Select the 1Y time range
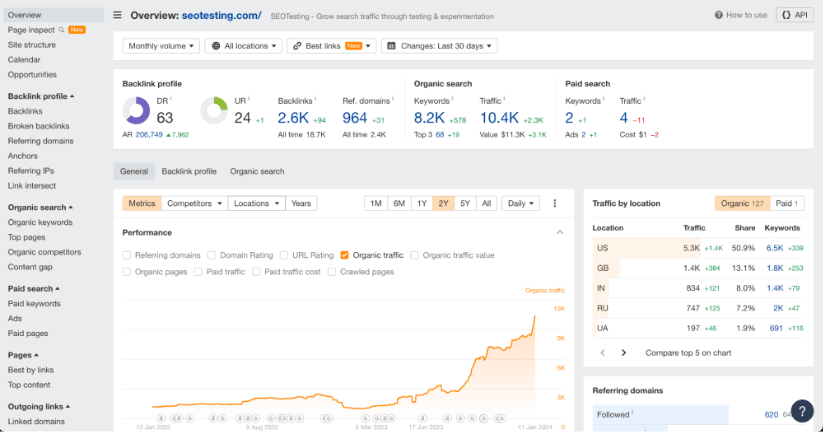 pos(421,203)
